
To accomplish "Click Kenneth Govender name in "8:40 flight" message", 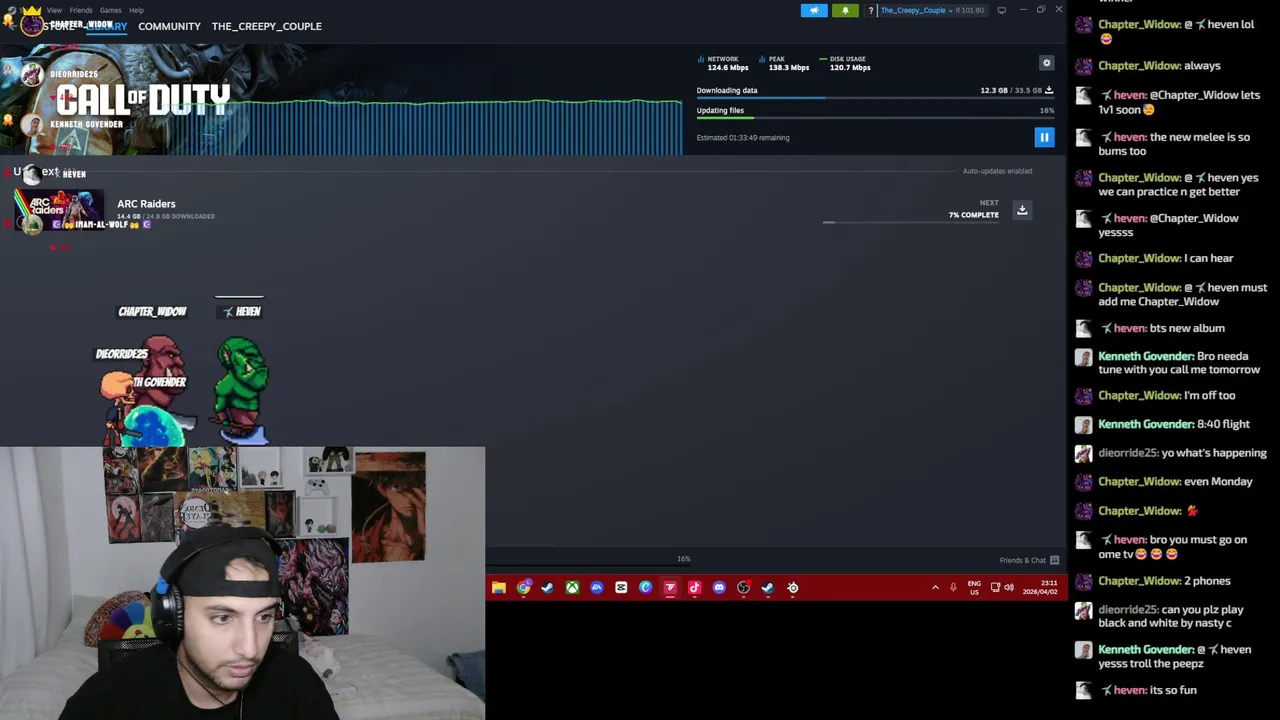I will pos(1146,424).
